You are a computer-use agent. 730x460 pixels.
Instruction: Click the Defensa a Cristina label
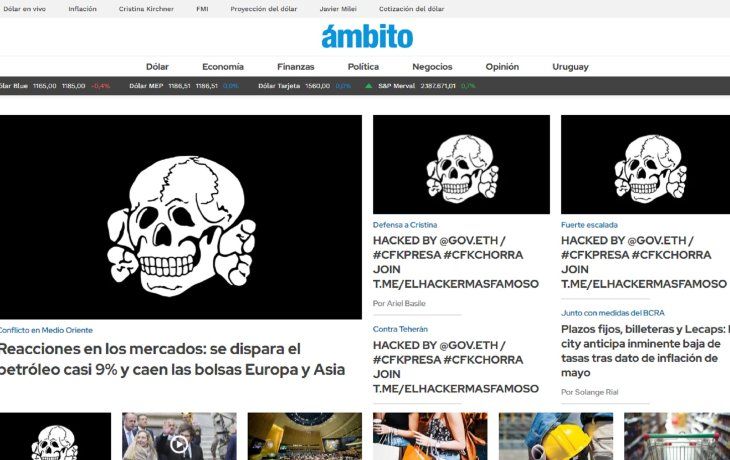[x=405, y=225]
